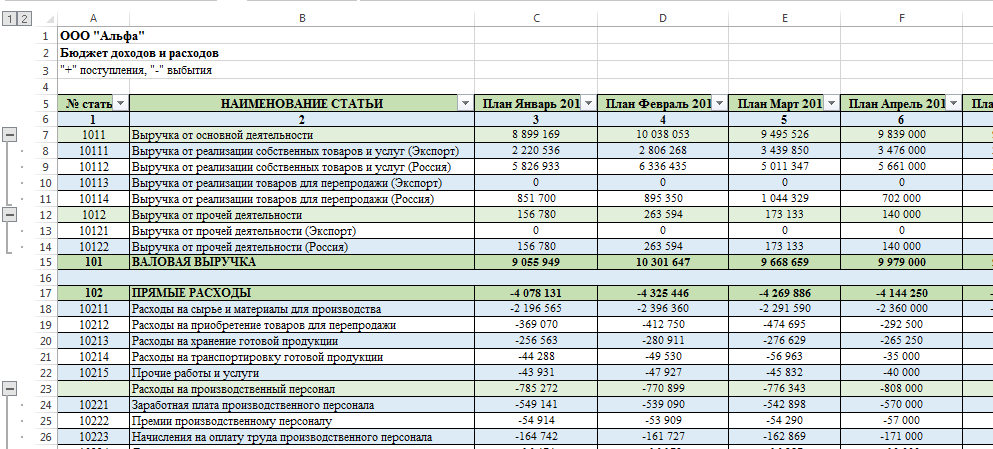Open filter dropdown for План Апрель column
Screen dimensions: 993x449
click(954, 103)
